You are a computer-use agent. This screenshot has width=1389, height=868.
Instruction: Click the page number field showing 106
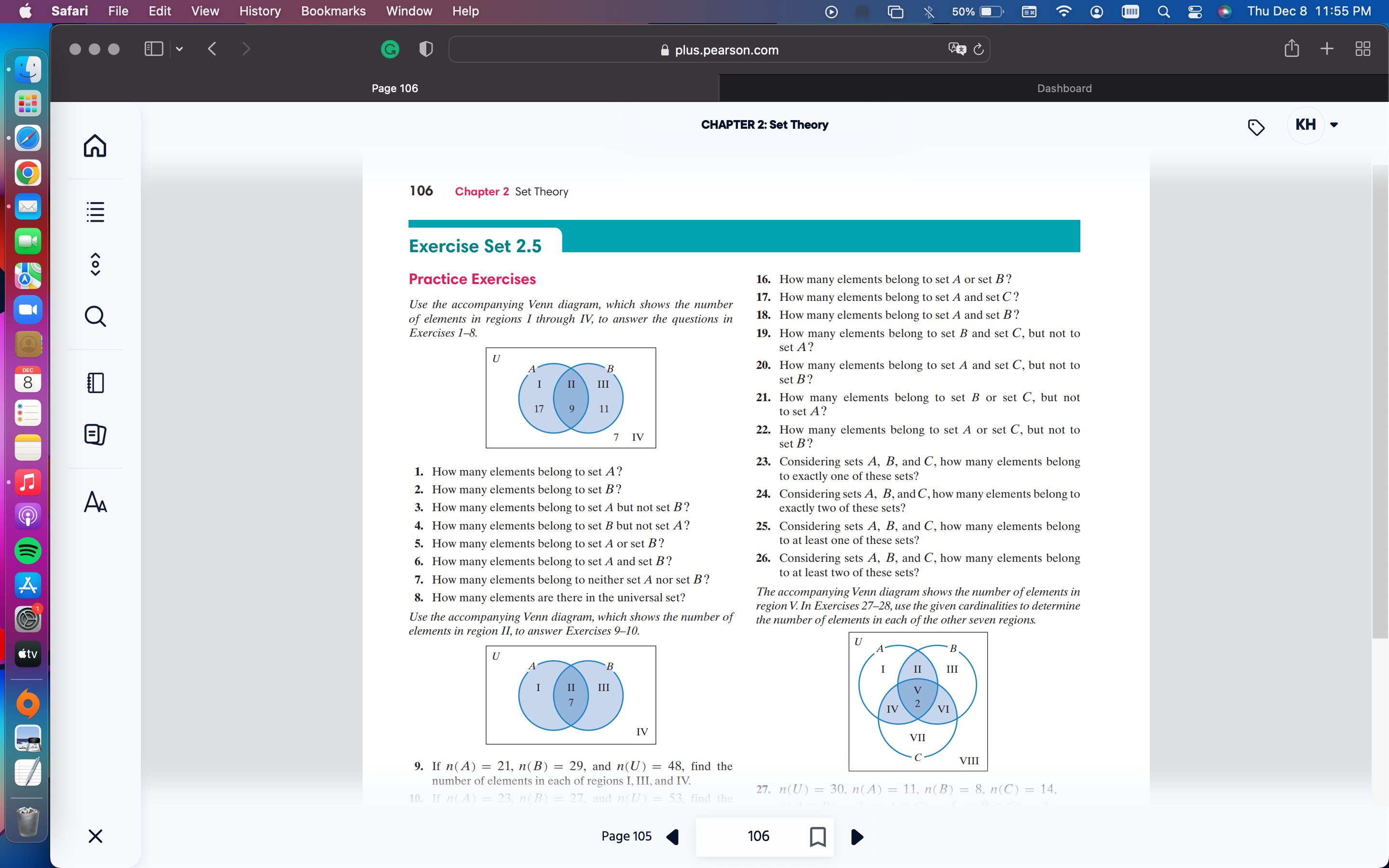[759, 836]
